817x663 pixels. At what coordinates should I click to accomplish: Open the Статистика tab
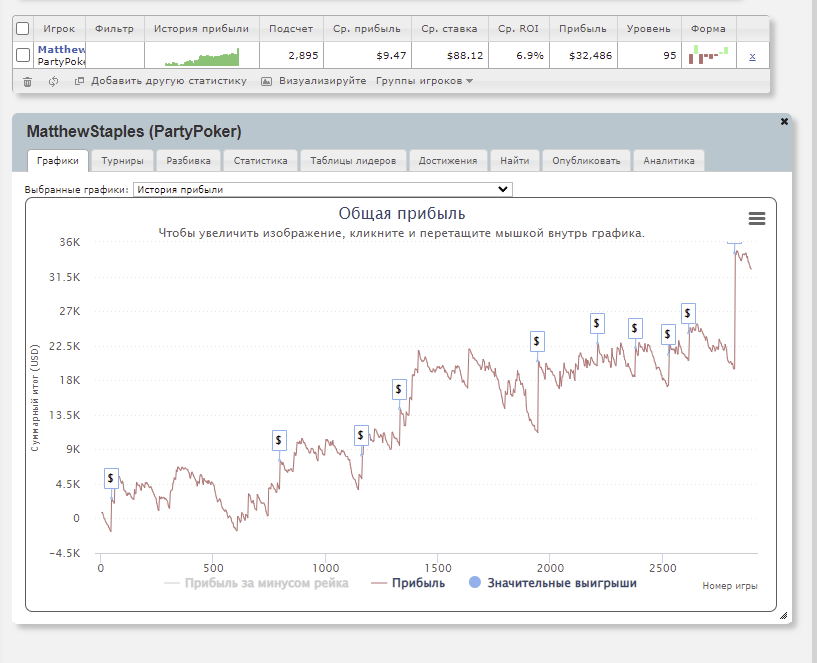(260, 160)
